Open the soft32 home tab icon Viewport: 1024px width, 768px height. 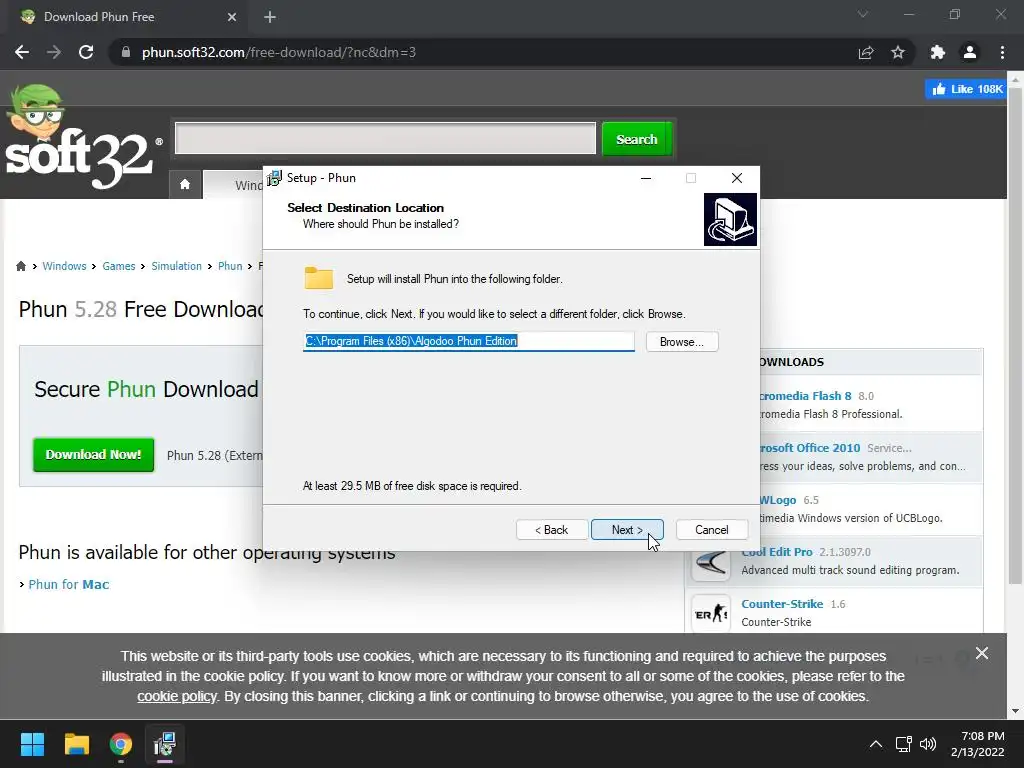click(x=185, y=184)
